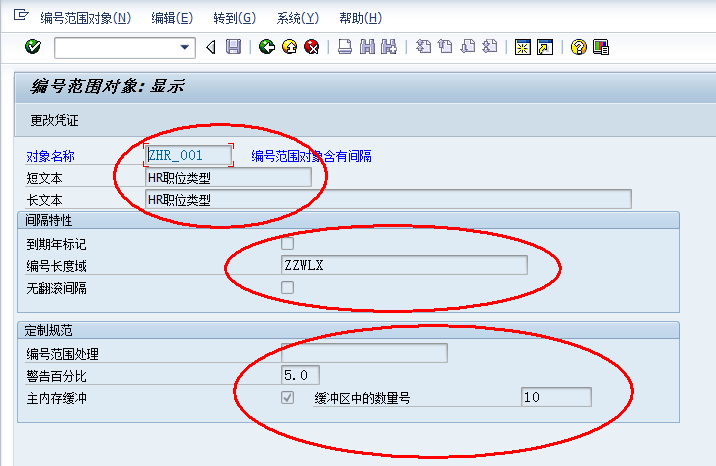
Task: Click the 短文本 field HR职位类型
Action: (228, 177)
